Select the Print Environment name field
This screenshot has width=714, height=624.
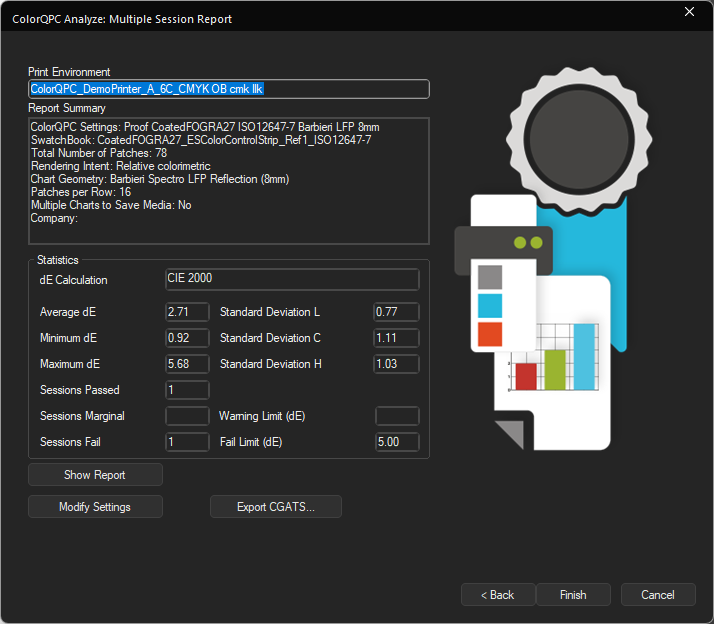229,89
